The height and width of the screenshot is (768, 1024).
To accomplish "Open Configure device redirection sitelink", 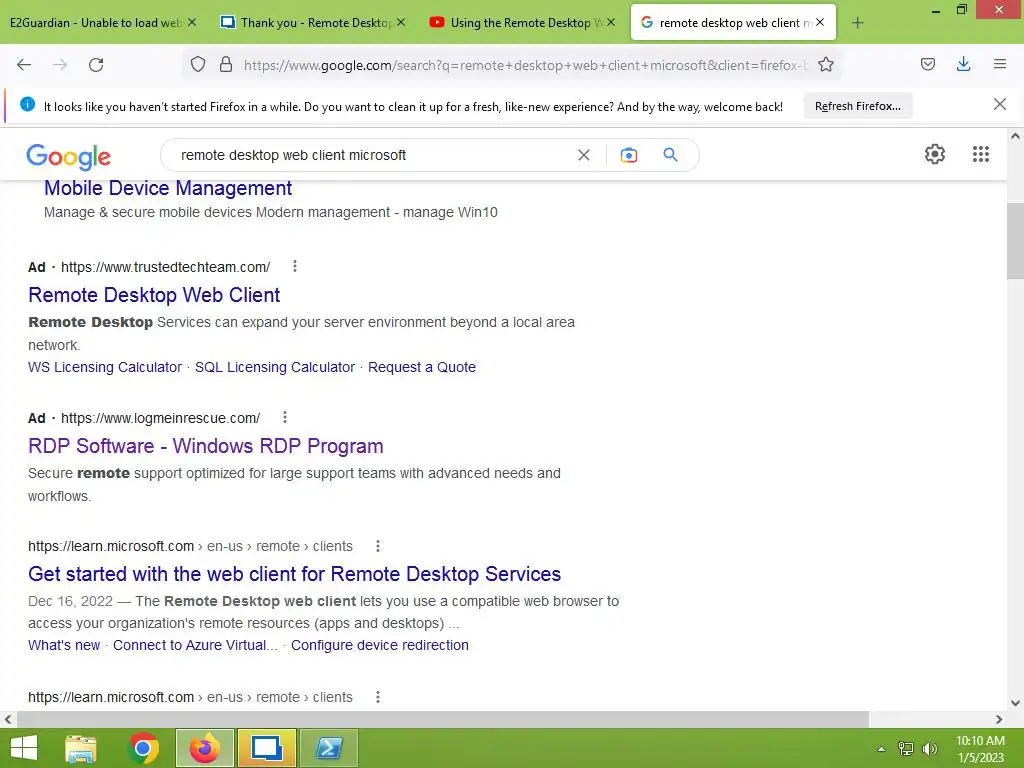I will point(379,645).
